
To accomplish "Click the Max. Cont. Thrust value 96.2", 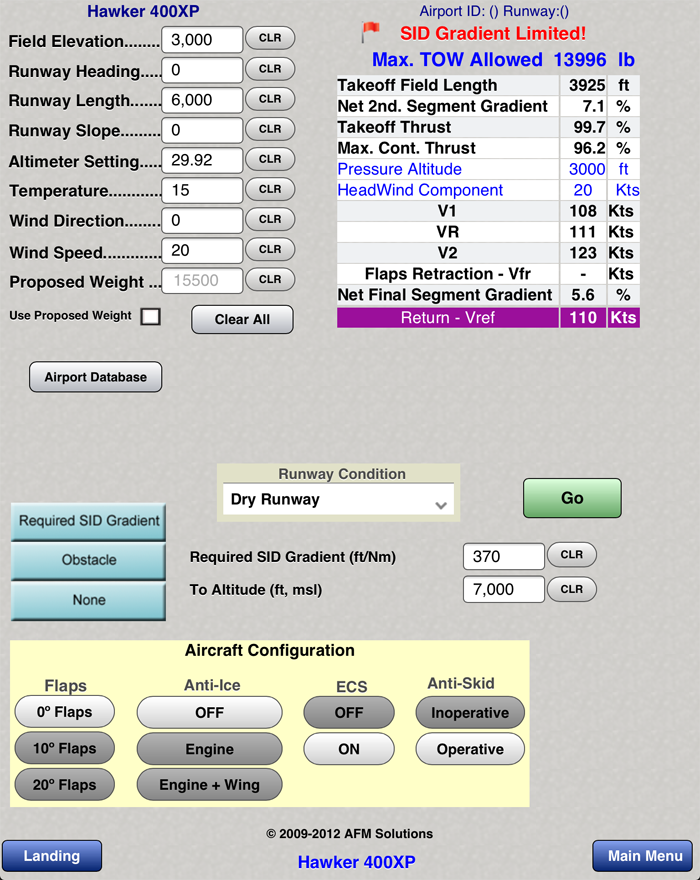I will (x=589, y=148).
